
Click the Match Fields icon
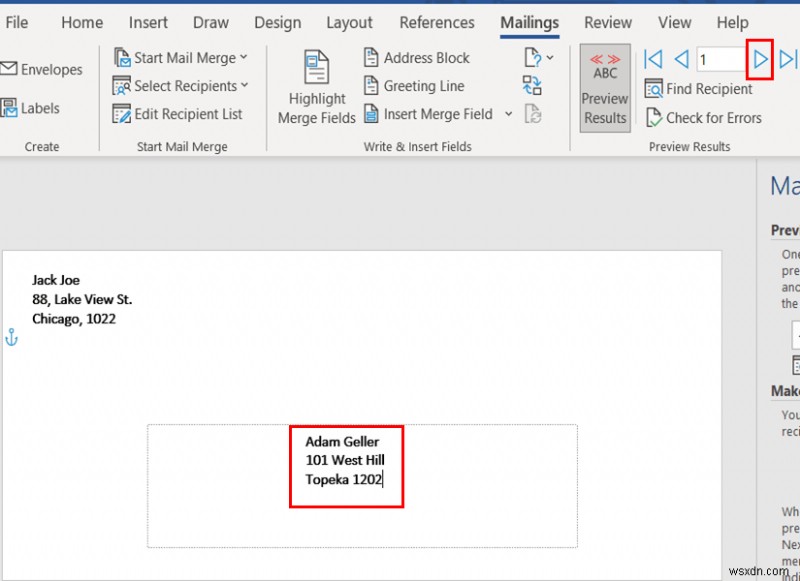coord(534,85)
